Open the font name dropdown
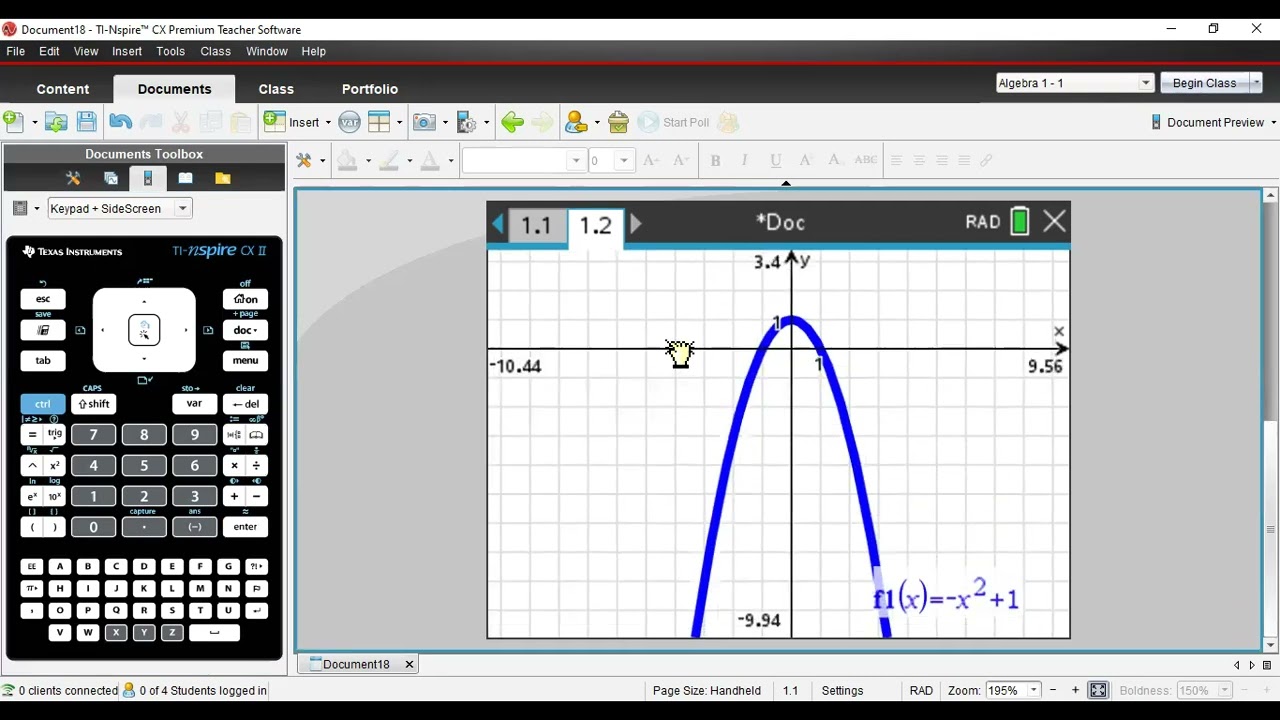The height and width of the screenshot is (720, 1280). coord(575,160)
